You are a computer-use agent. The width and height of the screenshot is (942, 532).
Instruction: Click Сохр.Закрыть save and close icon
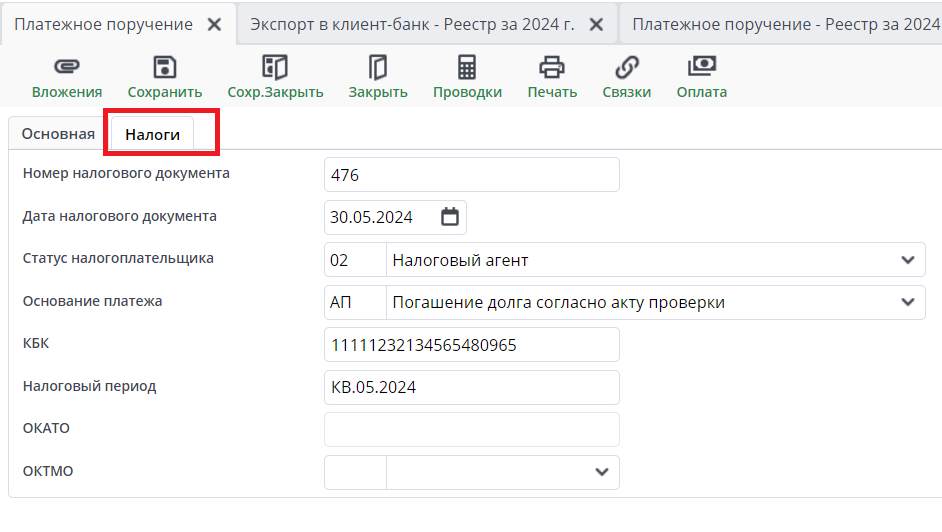pos(275,67)
